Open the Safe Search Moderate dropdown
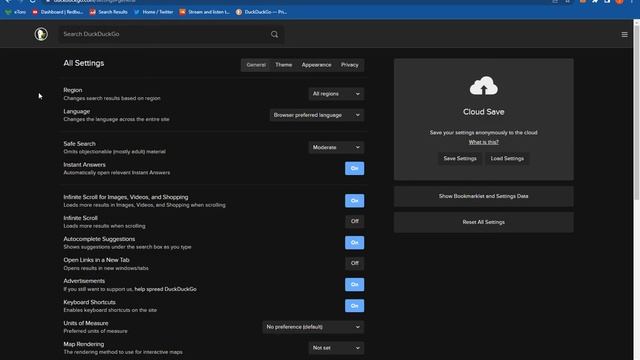 pyautogui.click(x=336, y=147)
